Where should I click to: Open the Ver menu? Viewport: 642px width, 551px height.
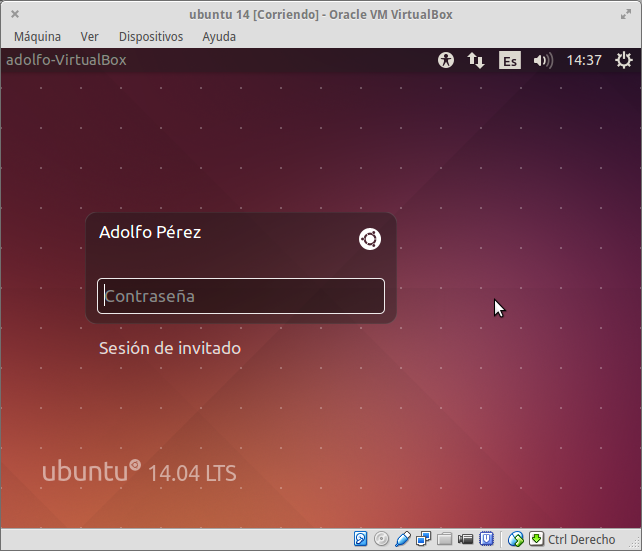tap(89, 37)
